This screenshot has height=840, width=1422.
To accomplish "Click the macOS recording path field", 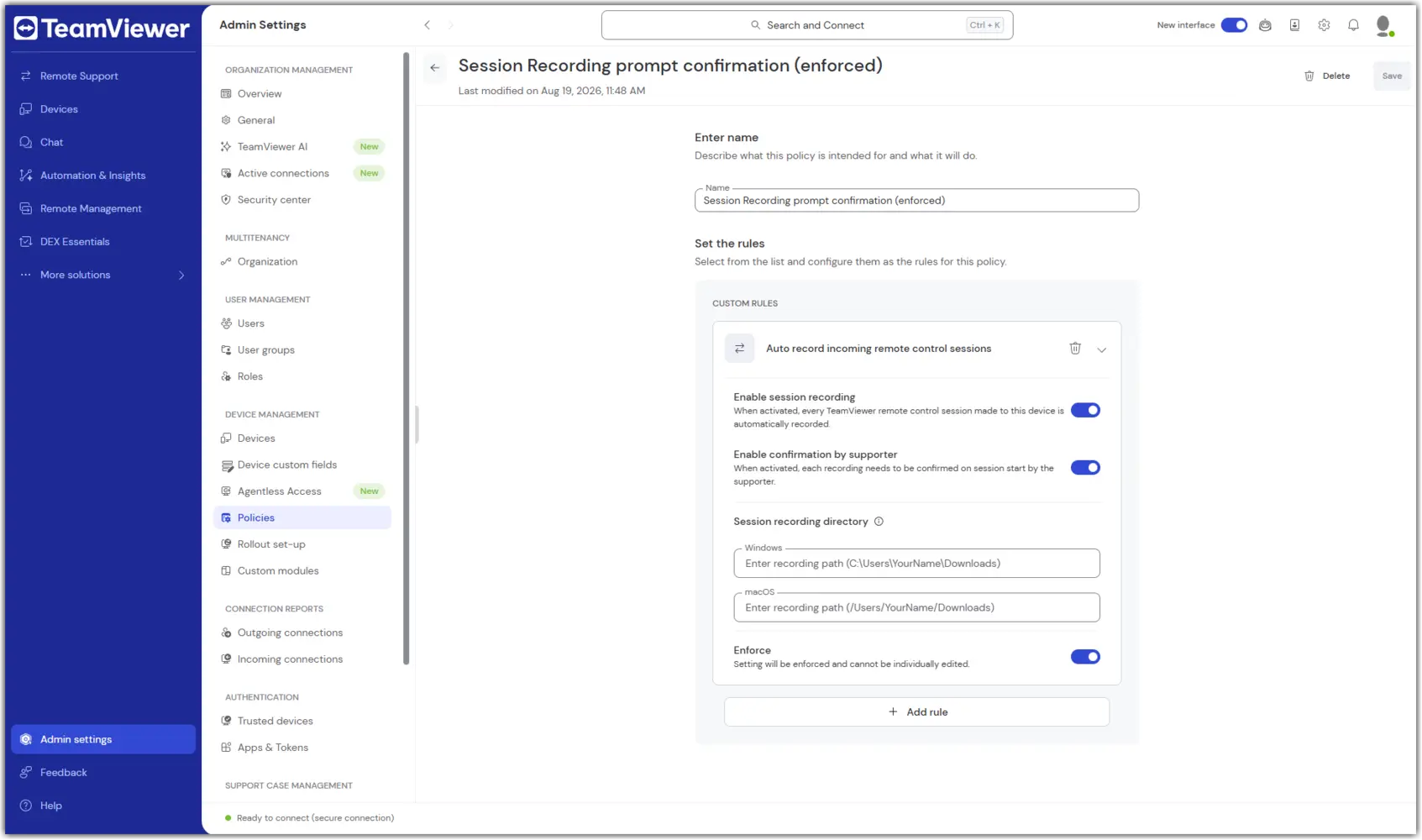I will tap(916, 608).
